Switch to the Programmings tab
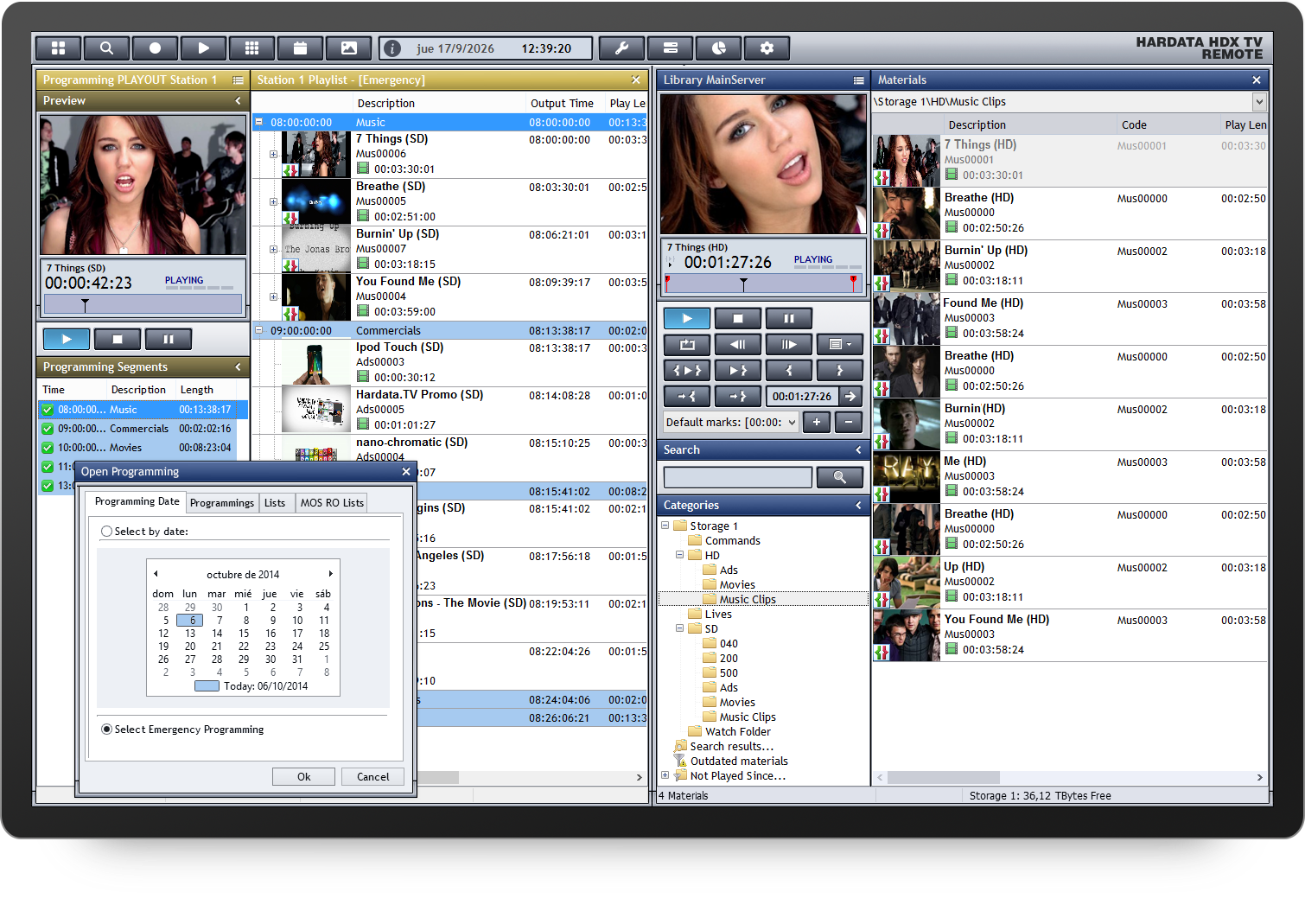This screenshot has height=924, width=1305. (x=222, y=503)
